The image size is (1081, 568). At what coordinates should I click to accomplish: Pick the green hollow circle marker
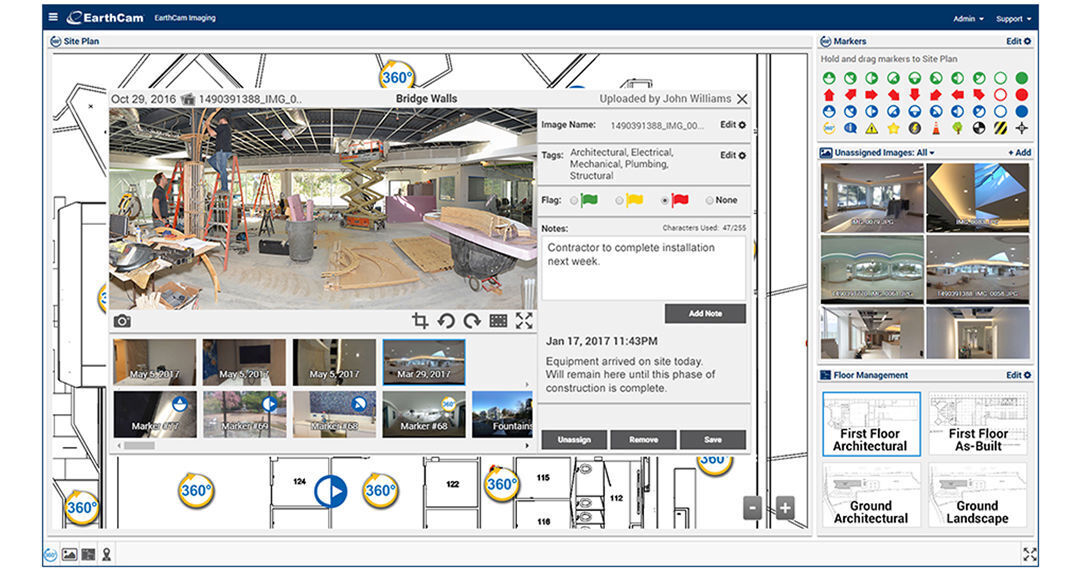(1000, 78)
